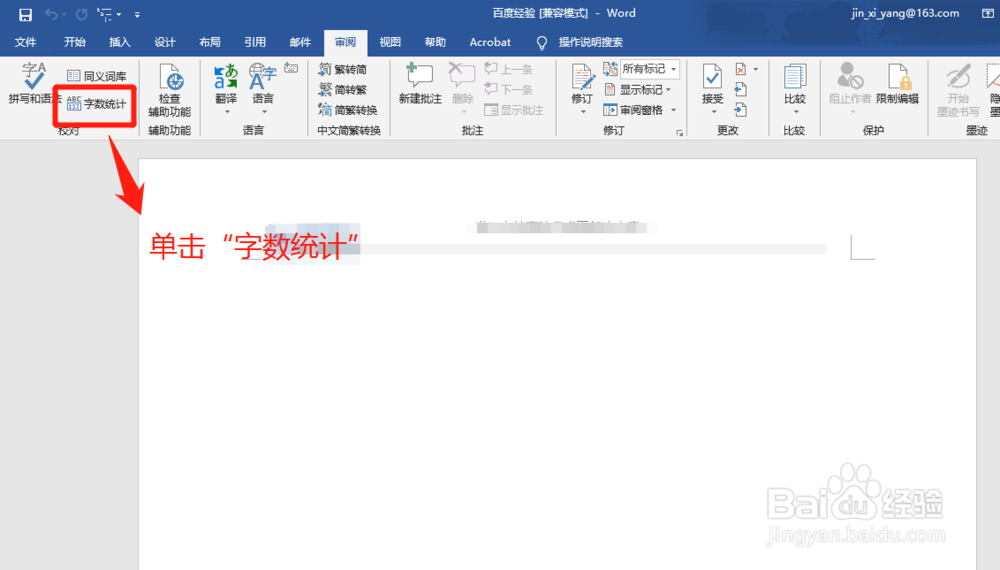Click 检查辅助功能 accessibility checker
1000x570 pixels.
point(170,90)
